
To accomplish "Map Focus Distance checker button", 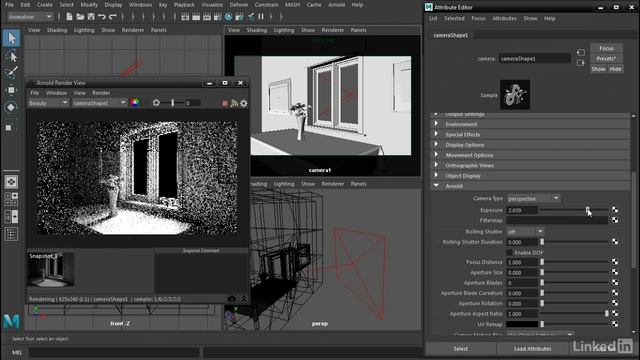I will click(615, 262).
